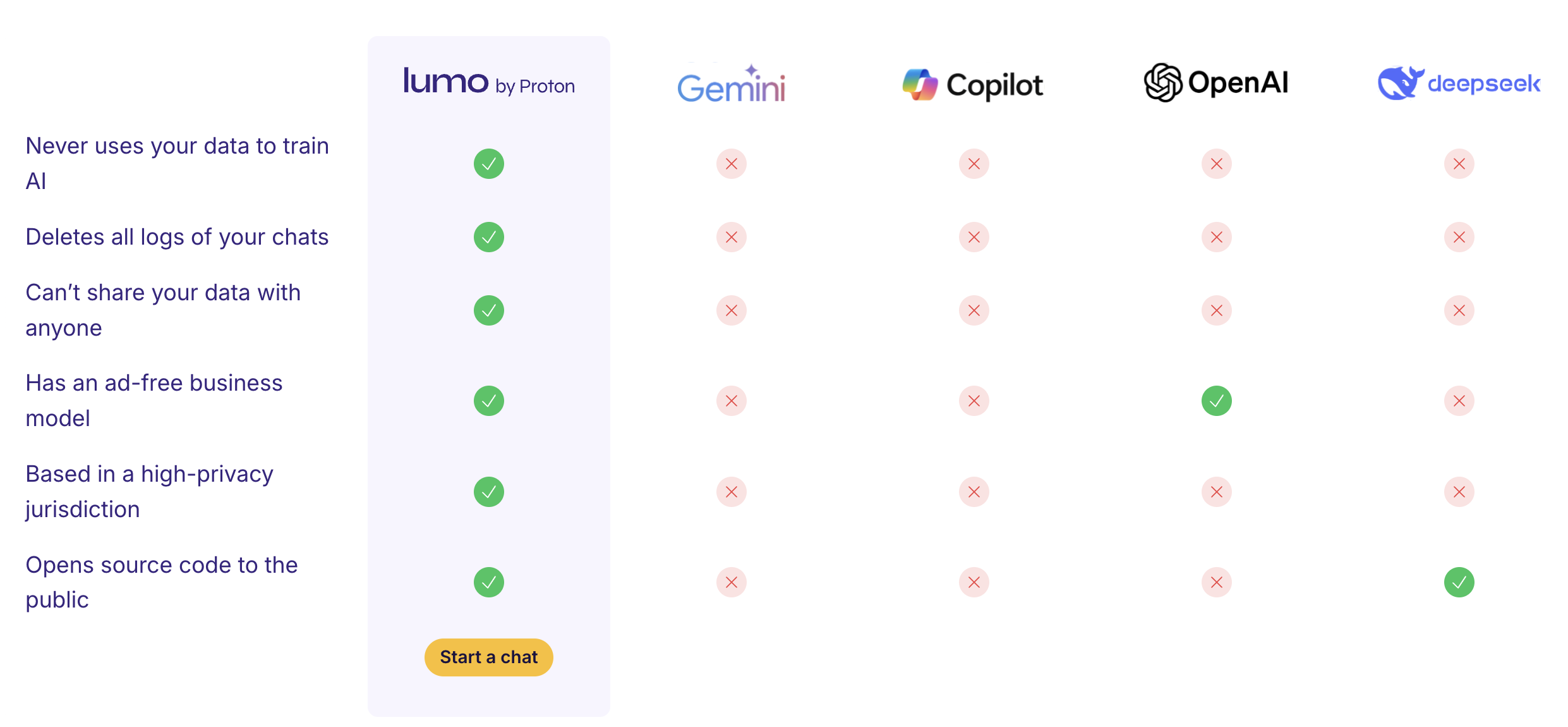Click the Start a chat button
Screen dimensions: 1568x727
pos(488,657)
